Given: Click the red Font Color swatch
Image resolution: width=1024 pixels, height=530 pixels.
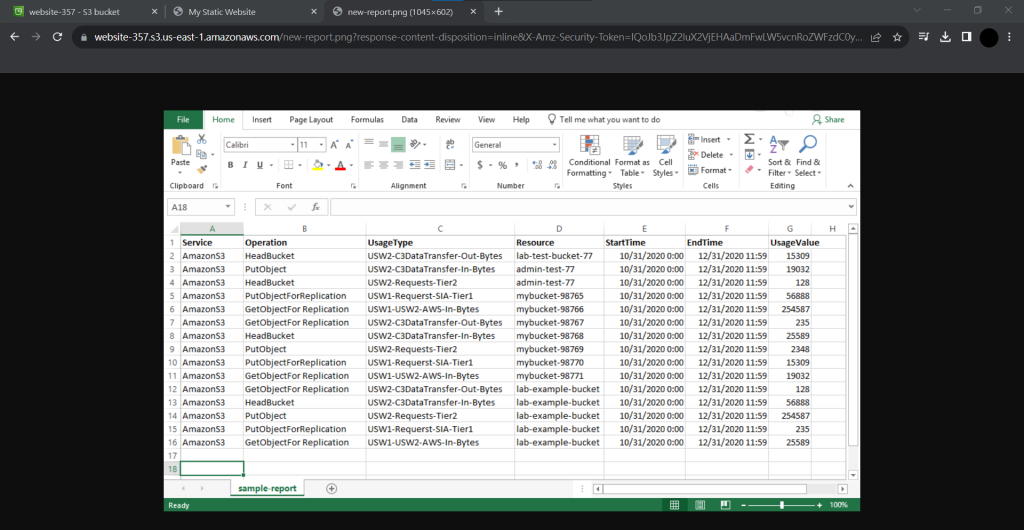Looking at the screenshot, I should pyautogui.click(x=340, y=165).
